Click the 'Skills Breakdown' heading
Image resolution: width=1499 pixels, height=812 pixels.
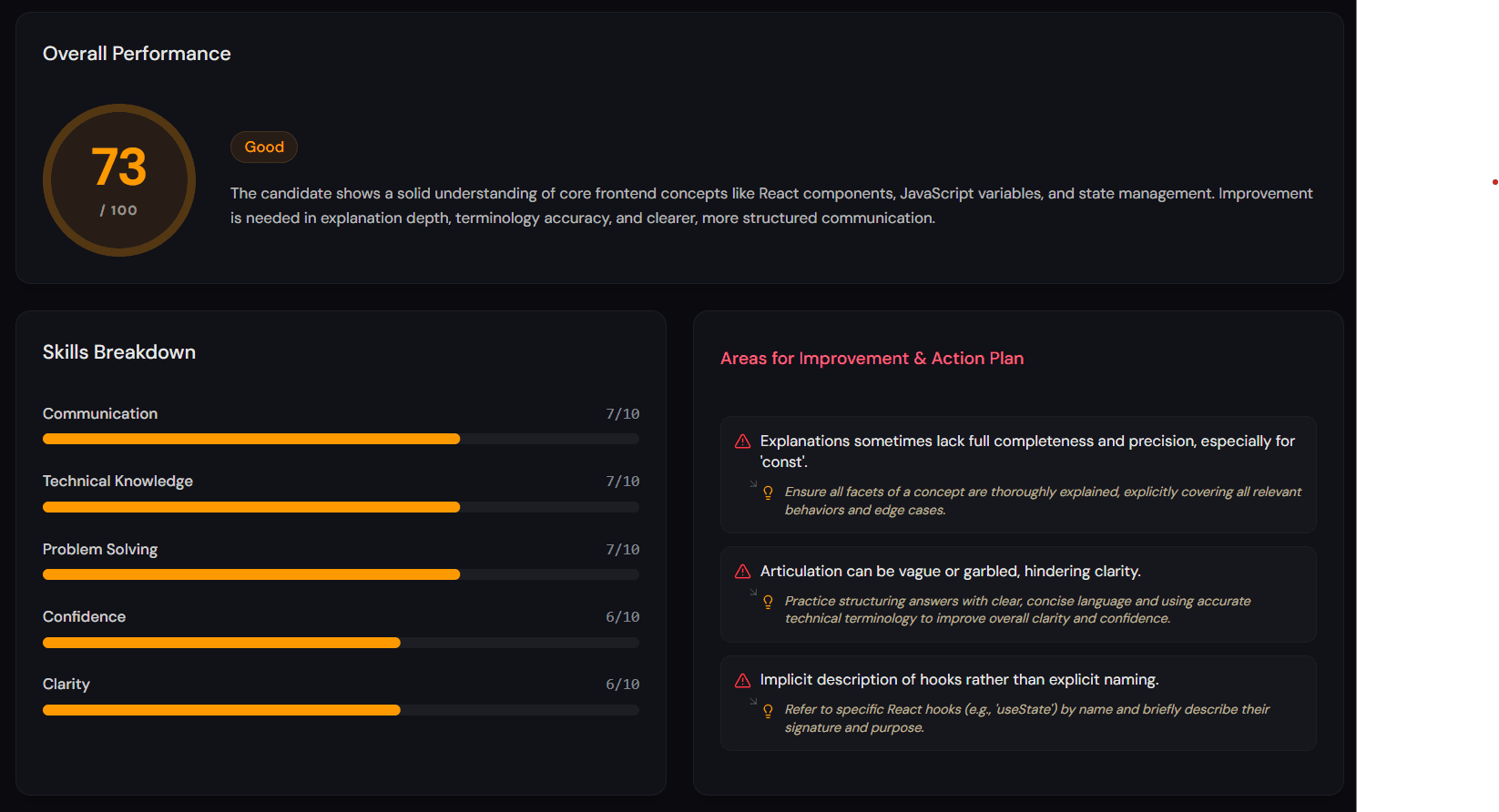coord(119,352)
